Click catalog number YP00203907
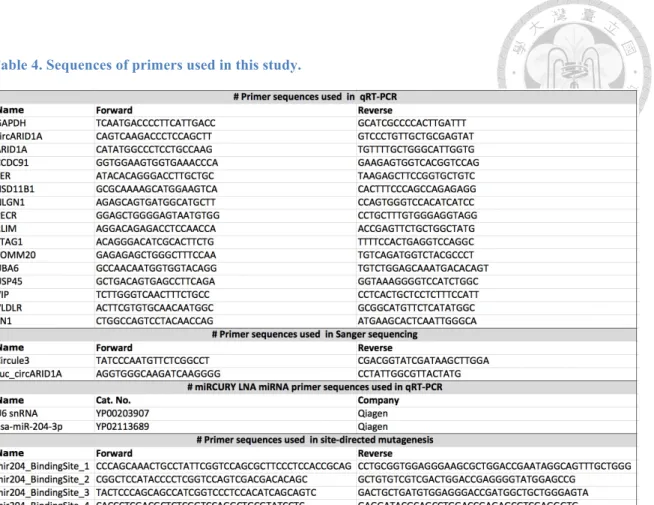This screenshot has height=505, width=654. click(122, 413)
